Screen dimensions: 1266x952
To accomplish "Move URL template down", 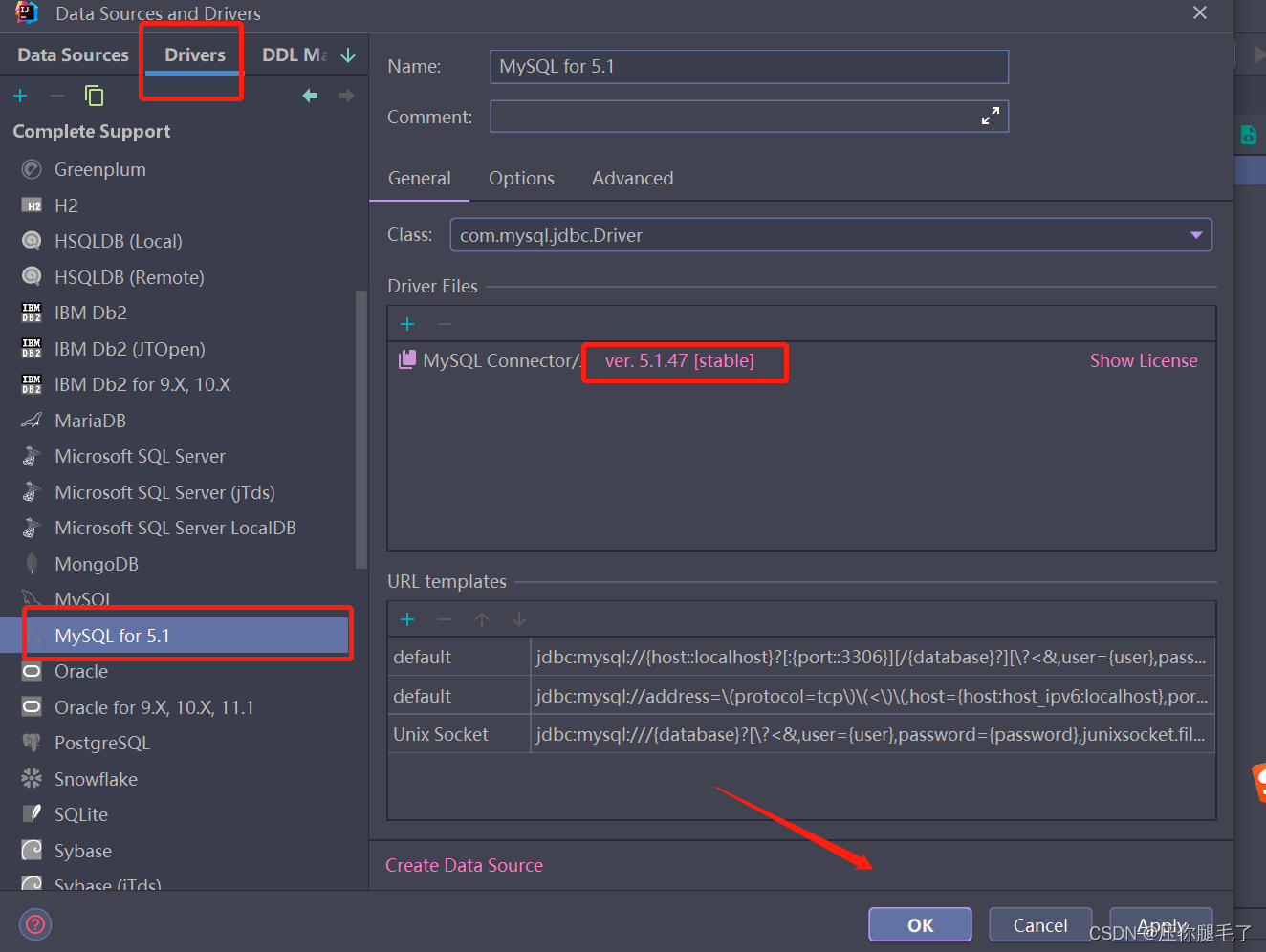I will [519, 619].
